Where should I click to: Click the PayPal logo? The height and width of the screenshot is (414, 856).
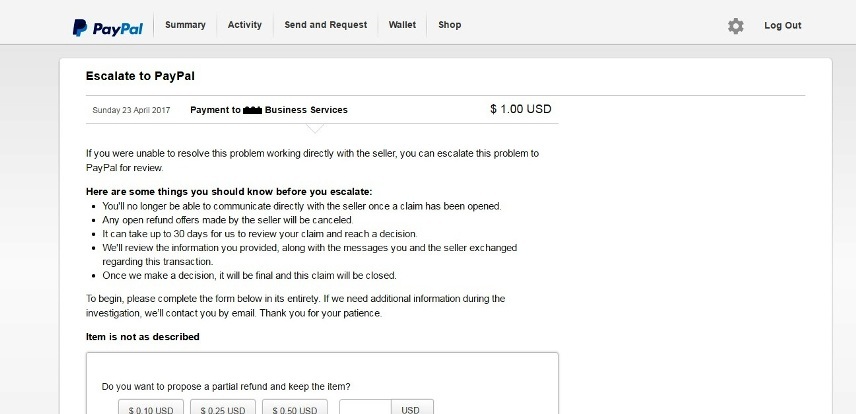[108, 28]
